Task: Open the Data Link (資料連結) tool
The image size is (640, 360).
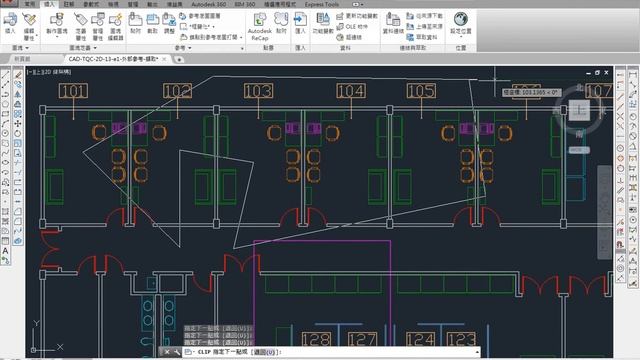Action: tap(393, 23)
